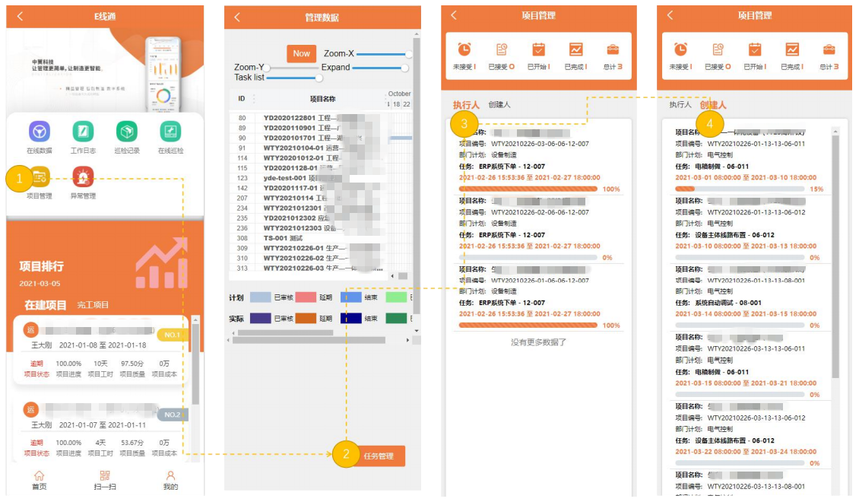Tap the 巡检记录 inspection records icon
This screenshot has height=502, width=859.
(126, 132)
